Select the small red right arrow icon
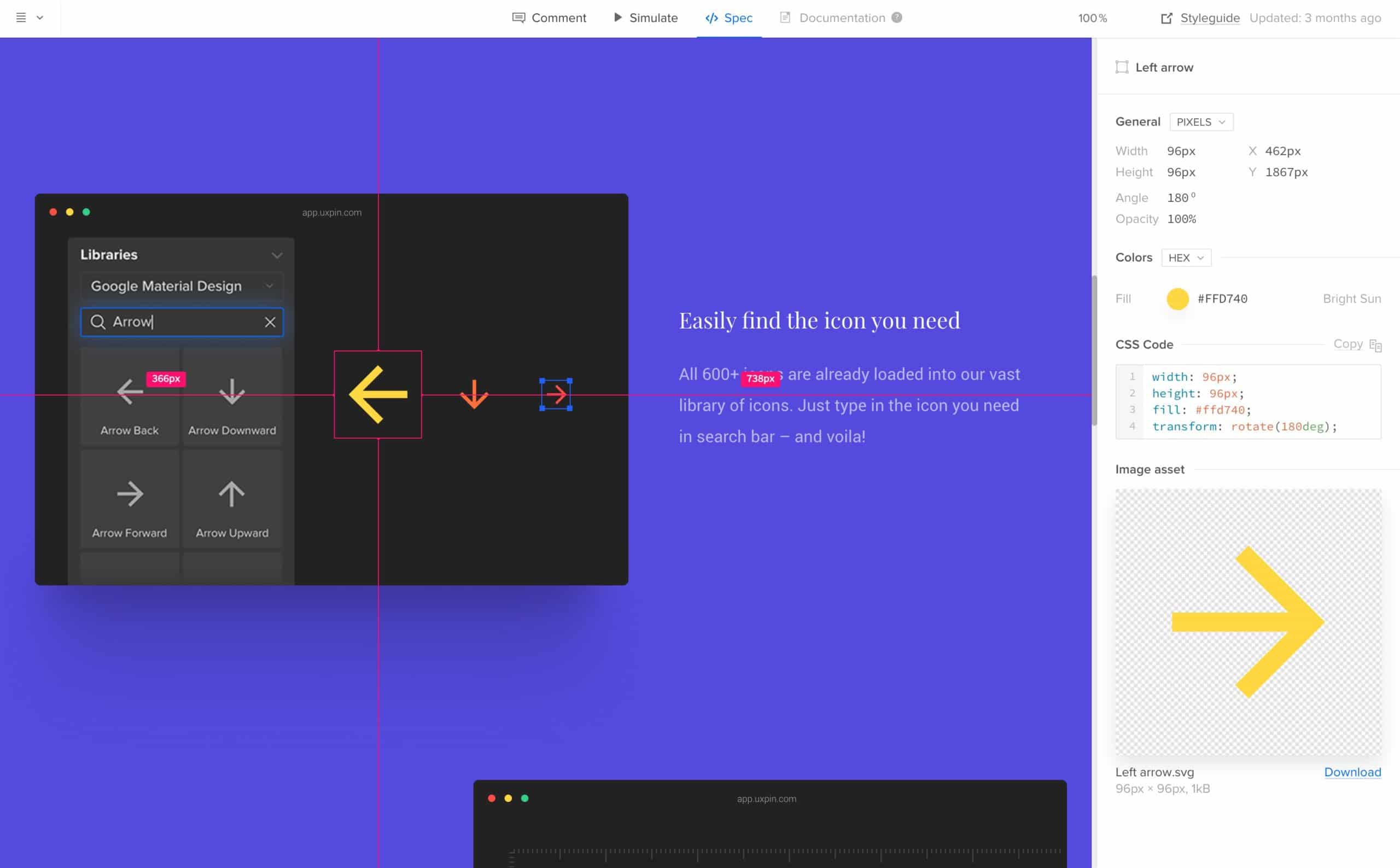1400x868 pixels. (556, 394)
